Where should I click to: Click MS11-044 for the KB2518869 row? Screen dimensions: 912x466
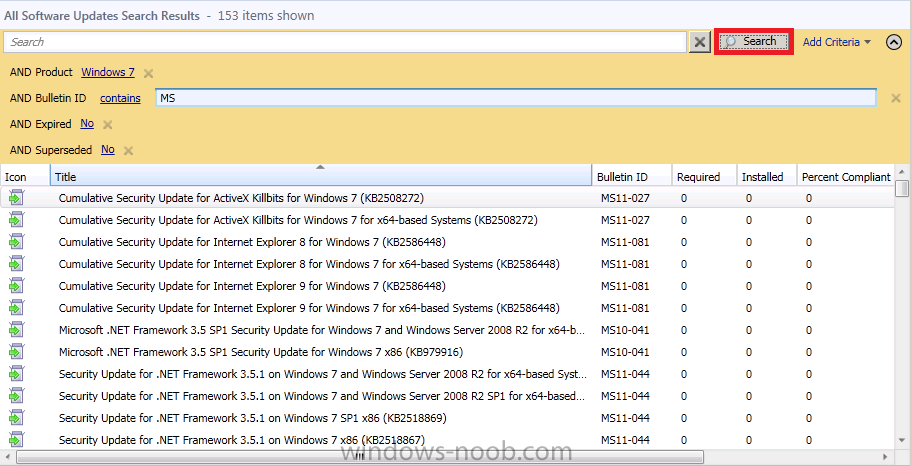point(625,418)
